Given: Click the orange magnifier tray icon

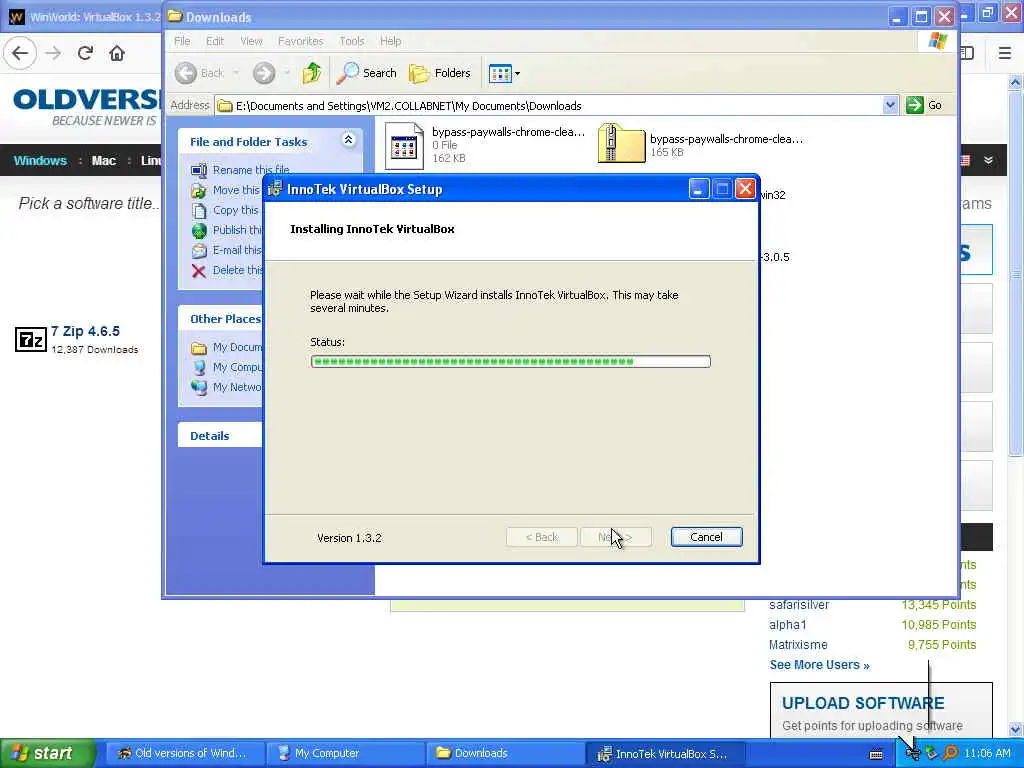Looking at the screenshot, I should [x=950, y=754].
